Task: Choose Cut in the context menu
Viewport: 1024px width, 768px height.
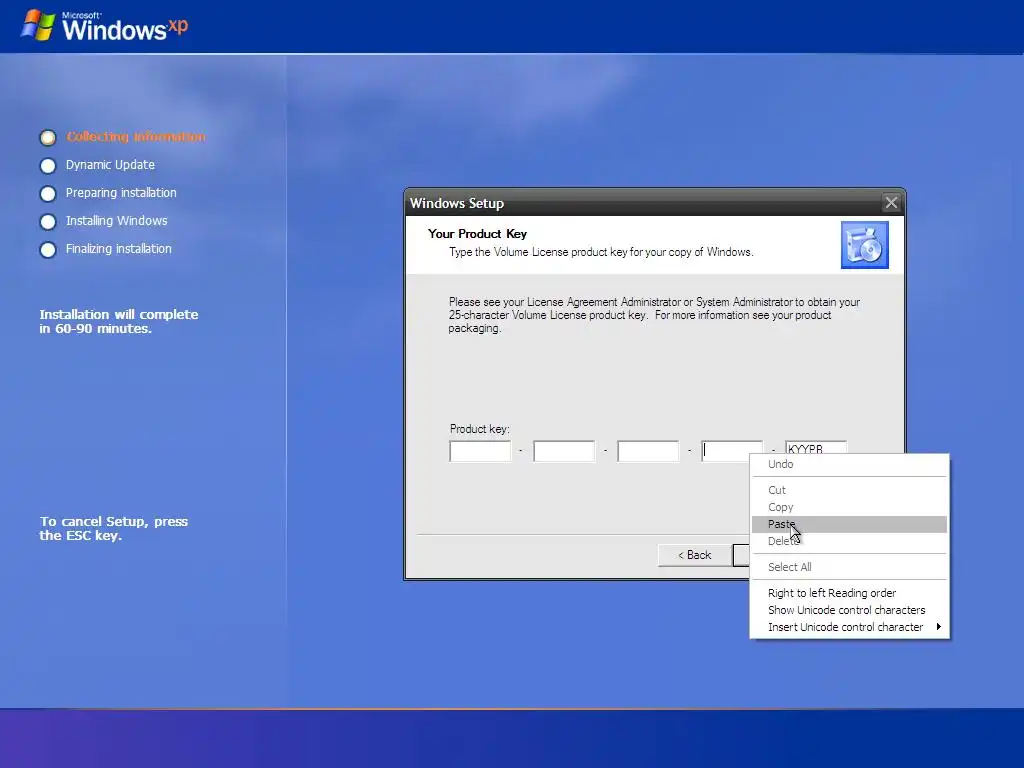Action: (849, 490)
